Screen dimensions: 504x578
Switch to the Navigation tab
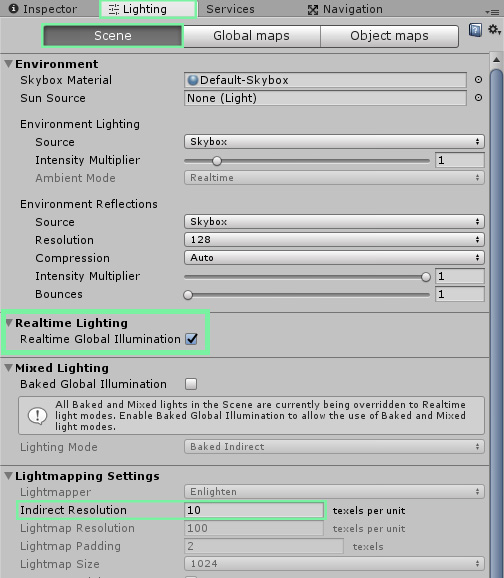345,9
